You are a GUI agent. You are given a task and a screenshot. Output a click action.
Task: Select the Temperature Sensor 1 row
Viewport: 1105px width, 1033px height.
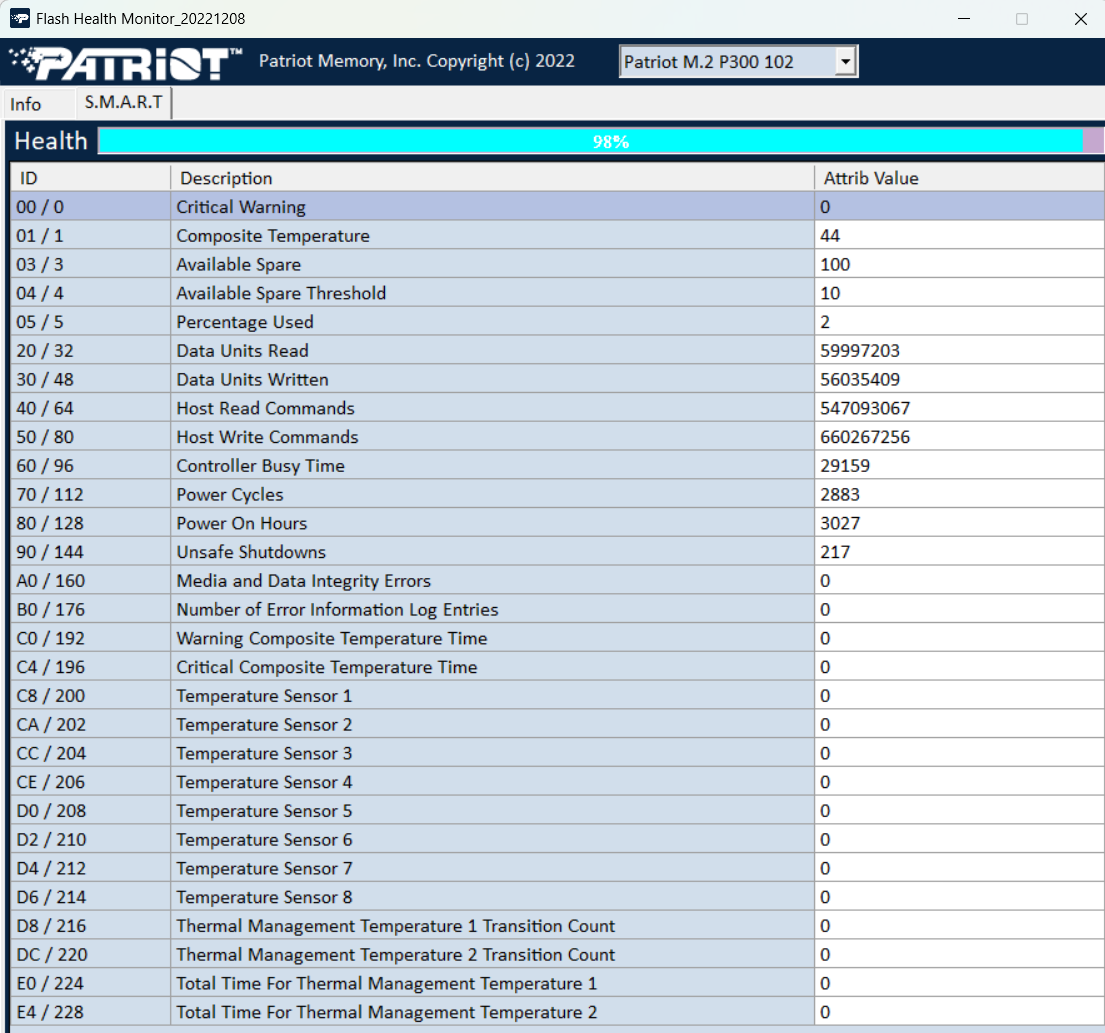[x=557, y=696]
